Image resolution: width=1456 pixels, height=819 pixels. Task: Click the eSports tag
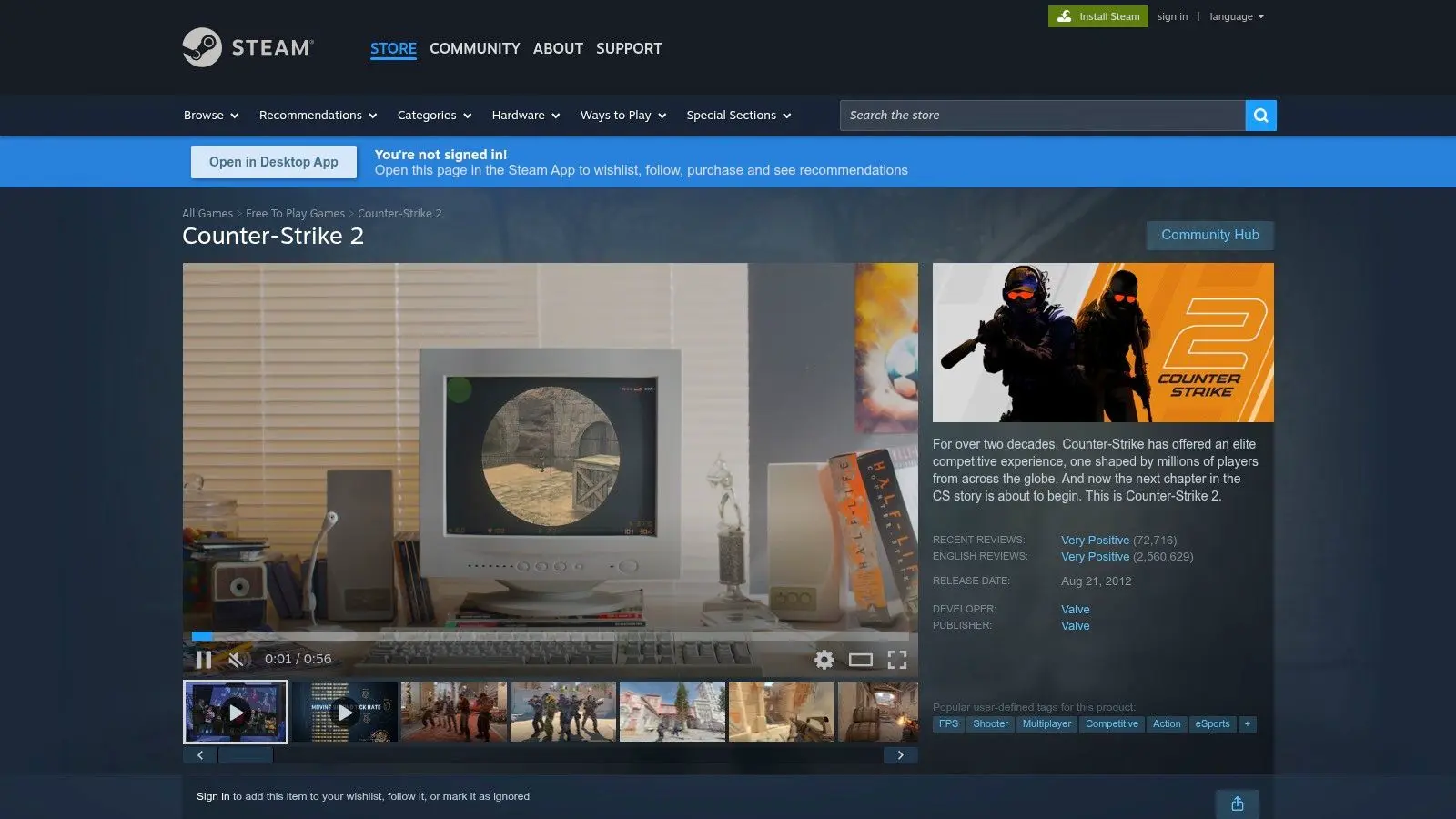coord(1212,724)
